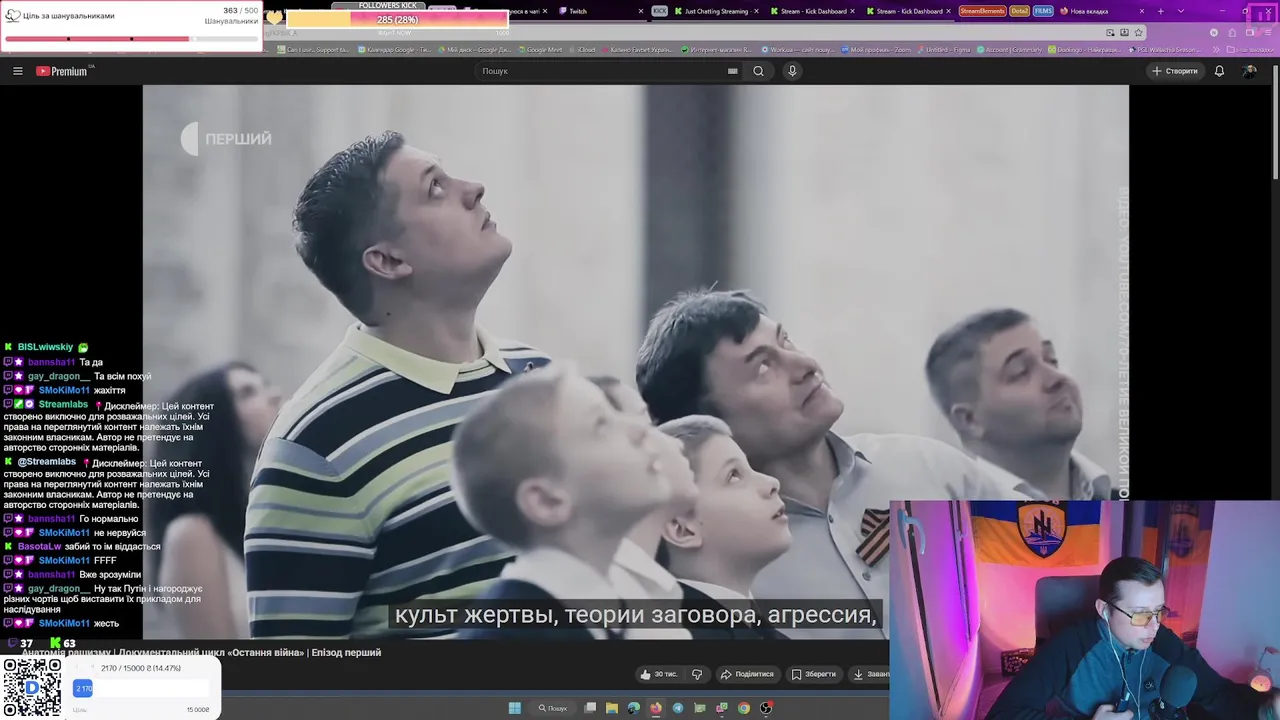1280x720 pixels.
Task: Click chat user BISLwiwskiy name
Action: point(45,347)
